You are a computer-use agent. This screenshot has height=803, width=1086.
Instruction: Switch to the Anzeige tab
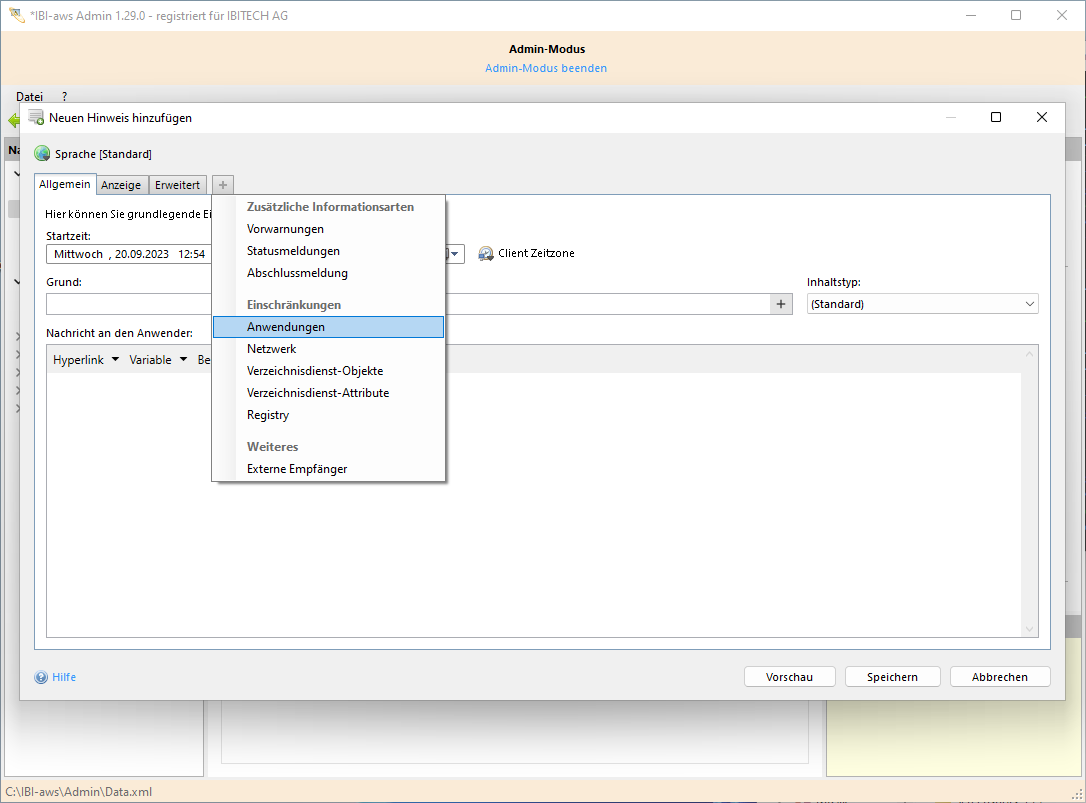121,185
